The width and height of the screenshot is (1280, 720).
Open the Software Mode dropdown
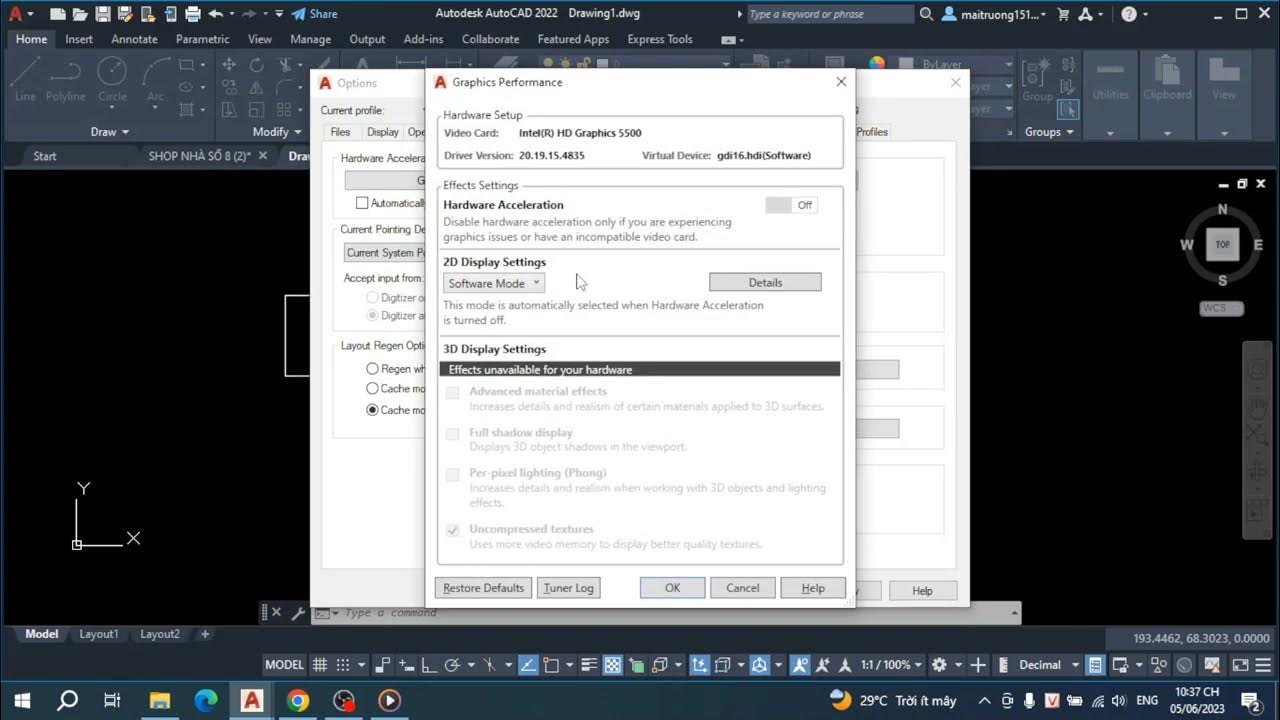click(494, 283)
